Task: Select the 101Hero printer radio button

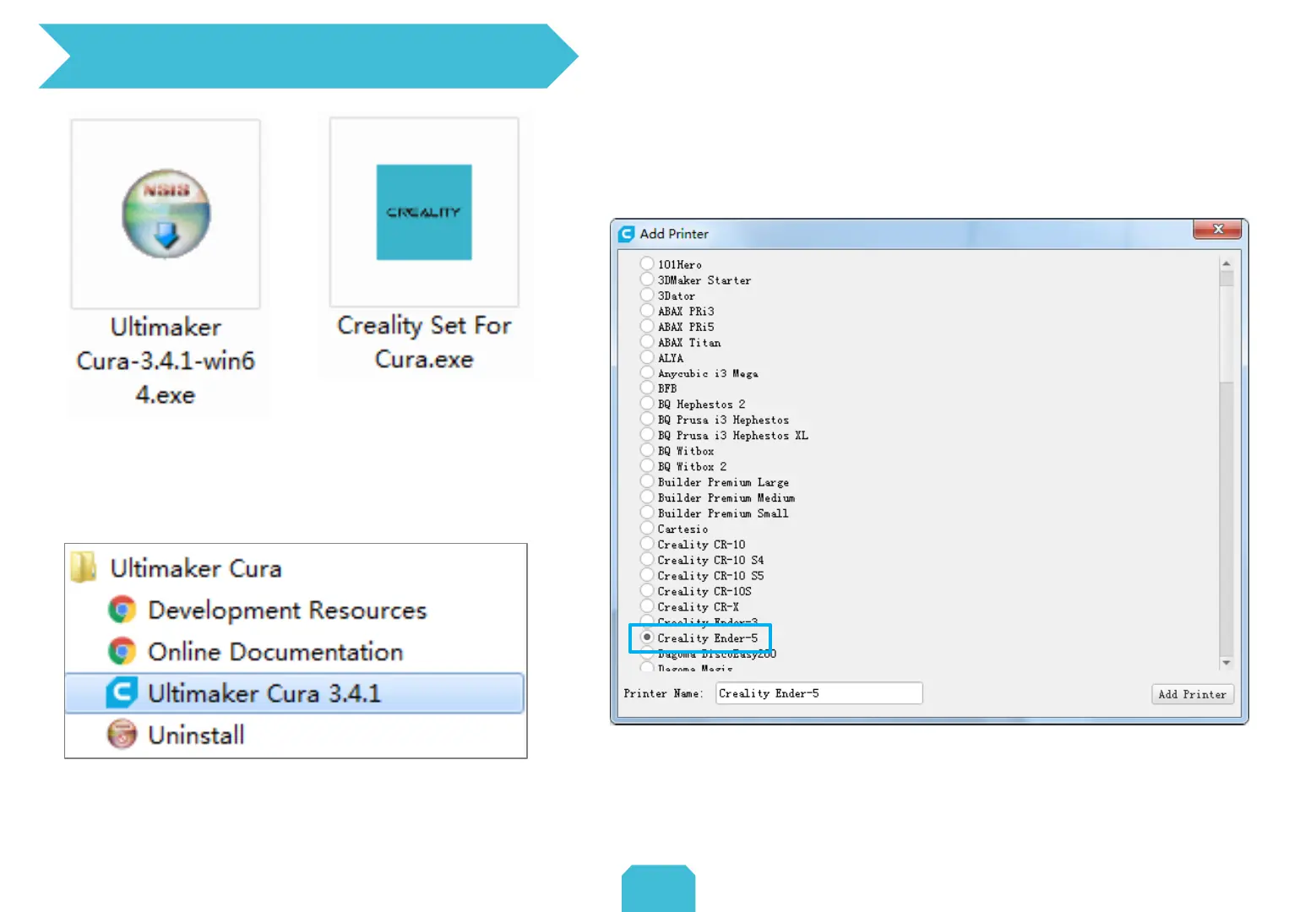Action: [647, 264]
